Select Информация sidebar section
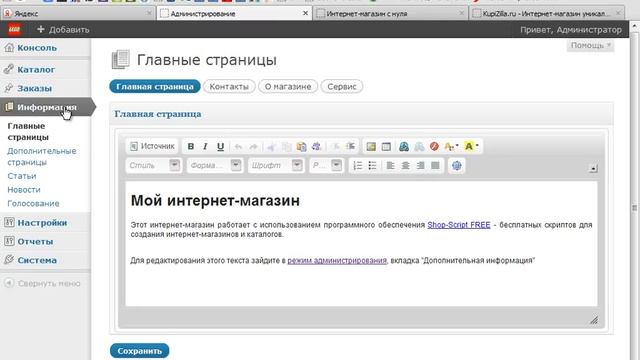Screen dimensions: 640x360 point(47,107)
